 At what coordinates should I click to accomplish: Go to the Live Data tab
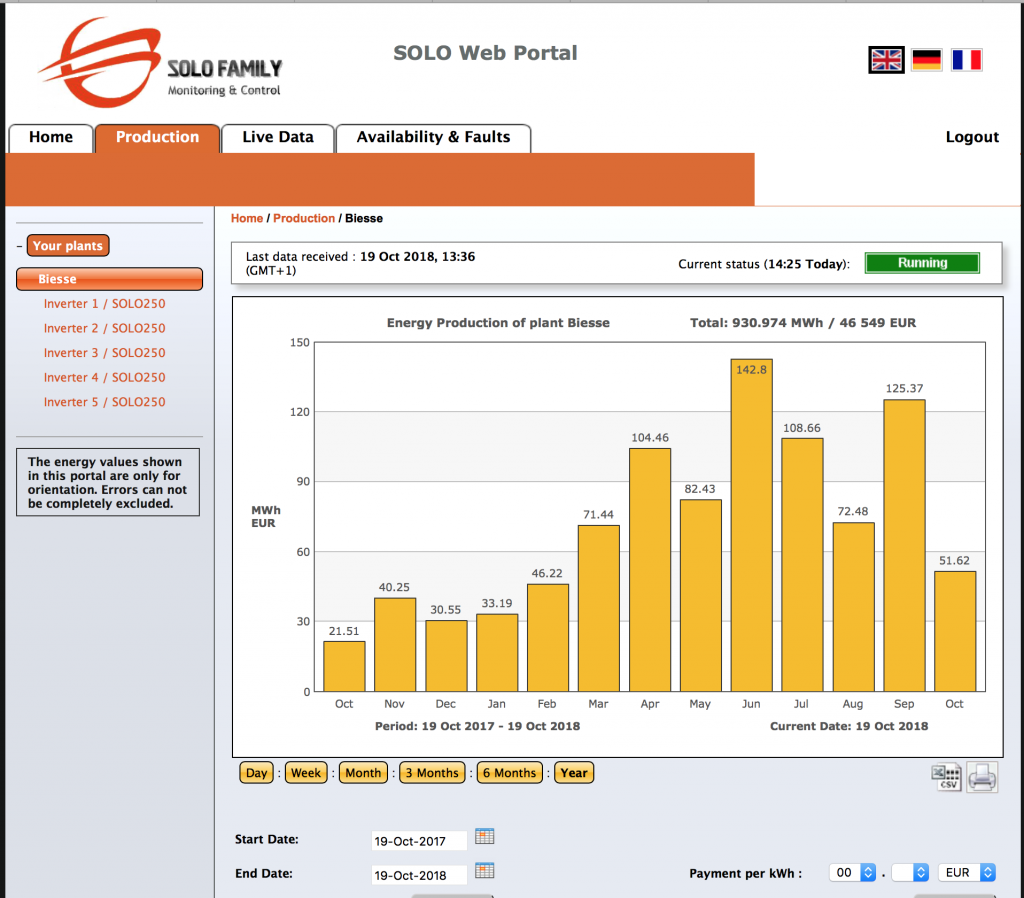[278, 138]
